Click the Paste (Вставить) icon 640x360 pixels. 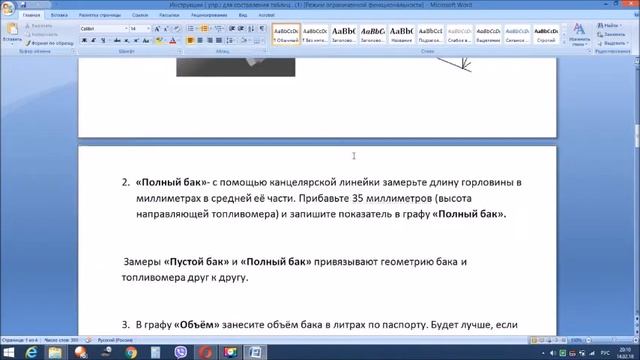point(12,29)
